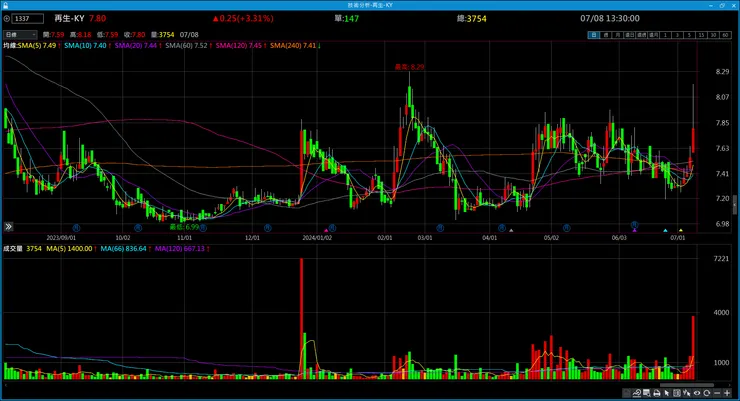Click the lock icon in title bar
This screenshot has height=401, width=740.
(x=5, y=5)
